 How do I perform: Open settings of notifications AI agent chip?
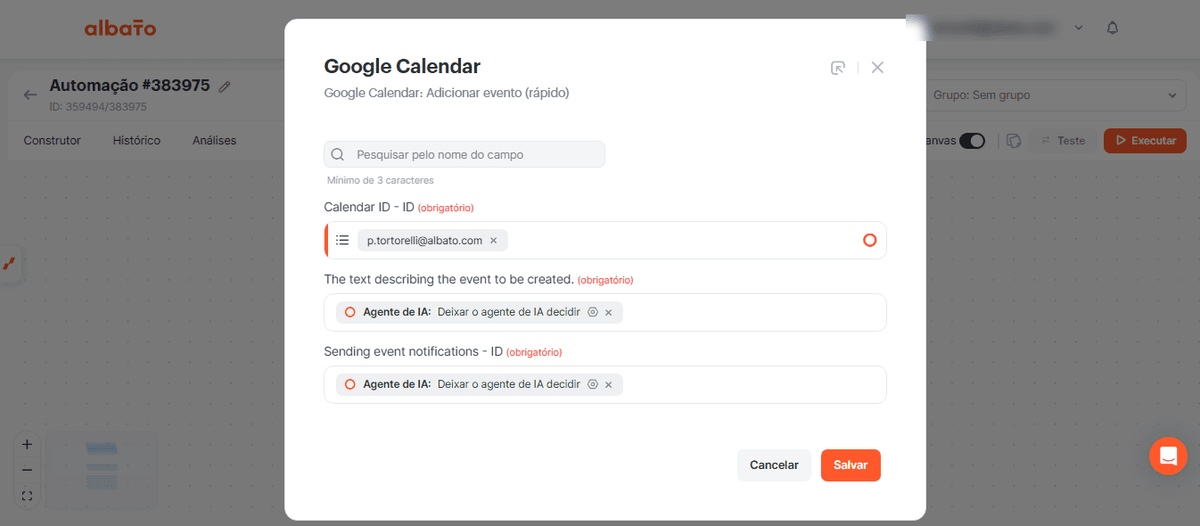click(x=592, y=385)
